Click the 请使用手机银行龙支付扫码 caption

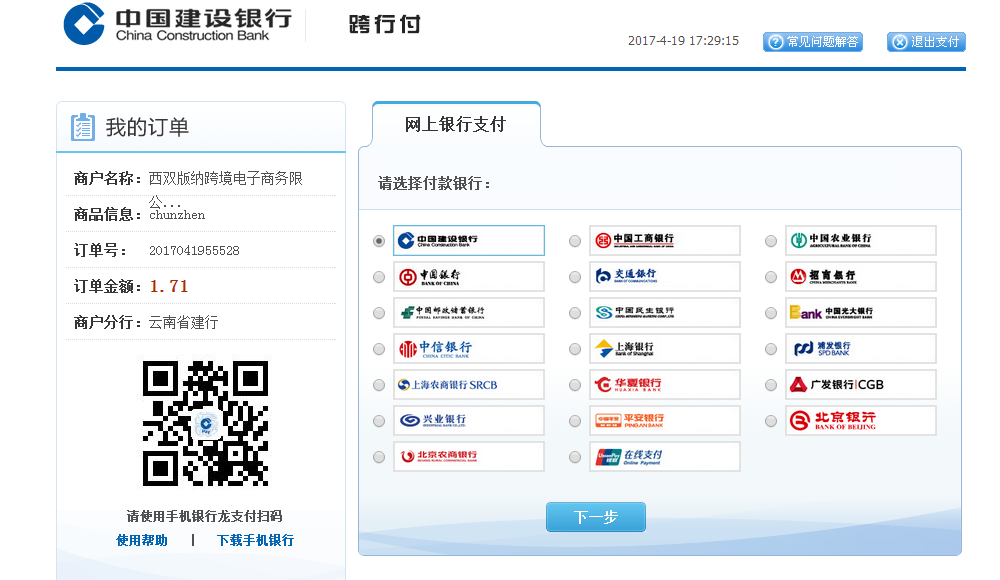[205, 516]
